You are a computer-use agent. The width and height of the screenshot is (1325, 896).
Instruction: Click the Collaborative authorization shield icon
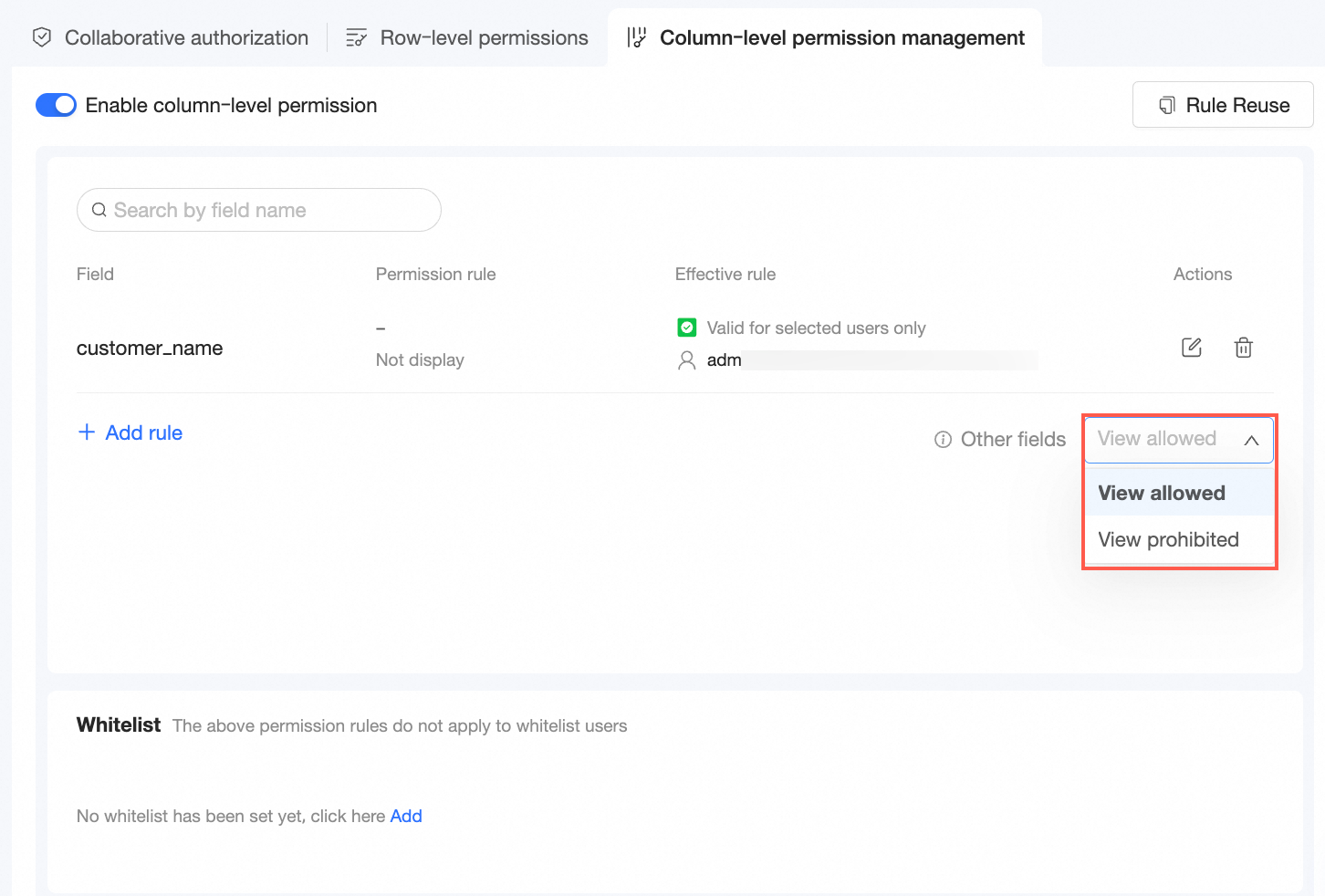pos(42,37)
